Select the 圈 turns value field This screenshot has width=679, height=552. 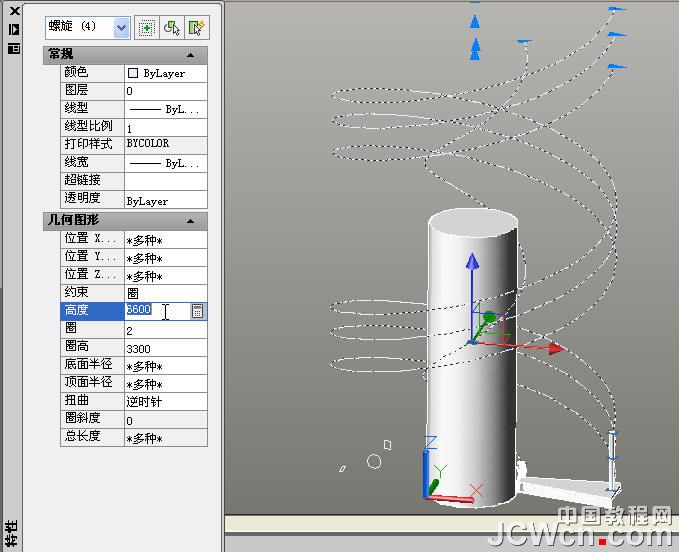coord(166,330)
